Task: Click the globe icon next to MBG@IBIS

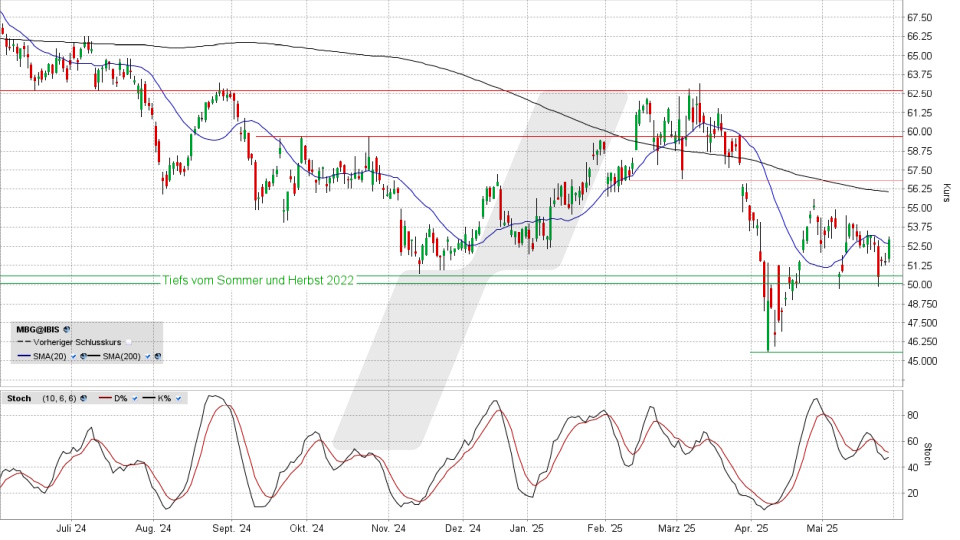Action: pos(67,328)
